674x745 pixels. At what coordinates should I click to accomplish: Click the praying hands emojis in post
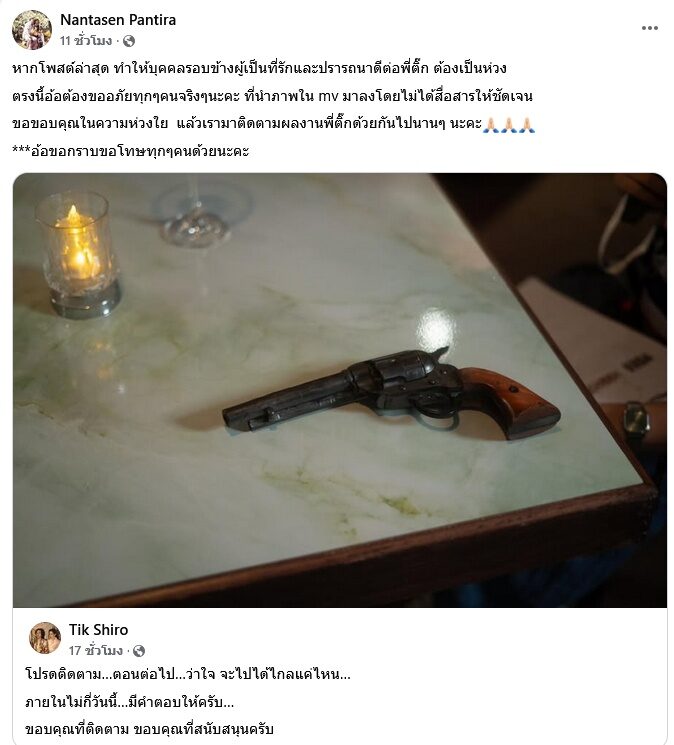point(509,125)
